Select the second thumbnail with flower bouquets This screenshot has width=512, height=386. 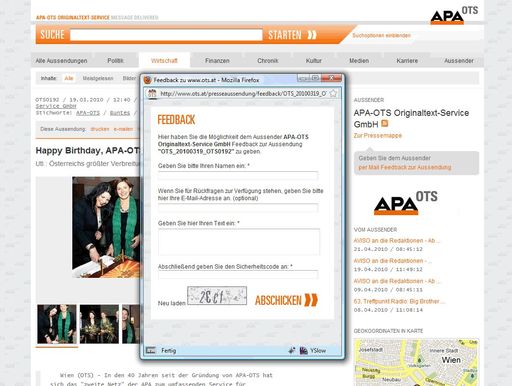[99, 324]
